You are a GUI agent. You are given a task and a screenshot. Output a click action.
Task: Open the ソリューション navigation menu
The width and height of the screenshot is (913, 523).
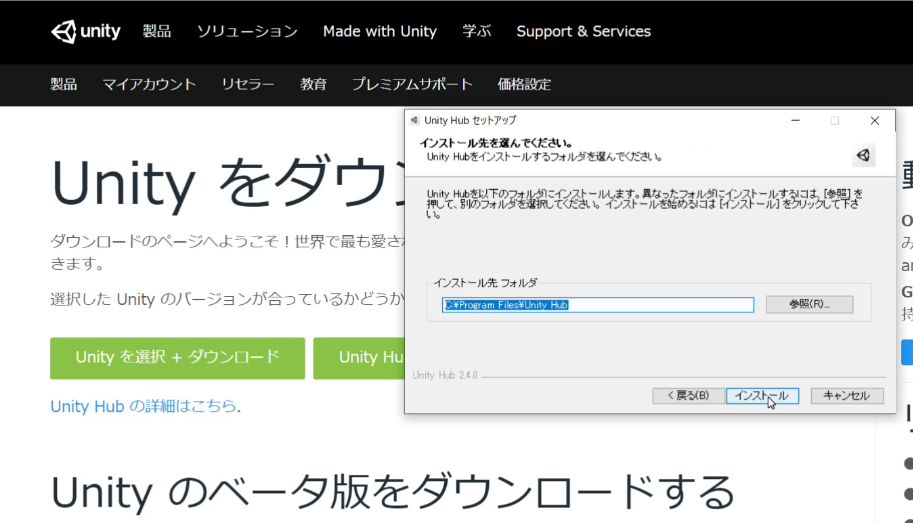pos(247,31)
